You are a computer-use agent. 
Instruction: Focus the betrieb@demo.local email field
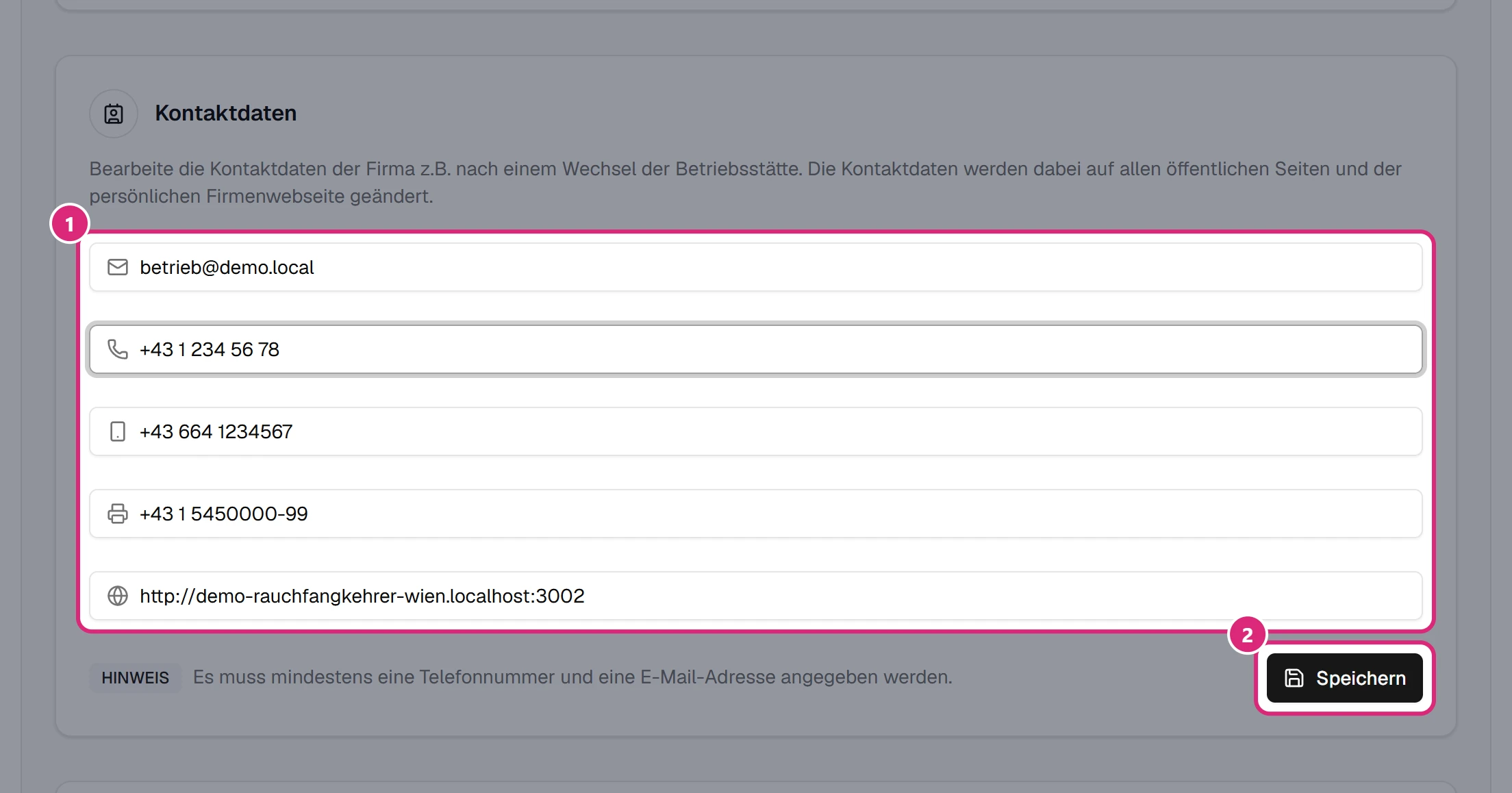[x=756, y=267]
